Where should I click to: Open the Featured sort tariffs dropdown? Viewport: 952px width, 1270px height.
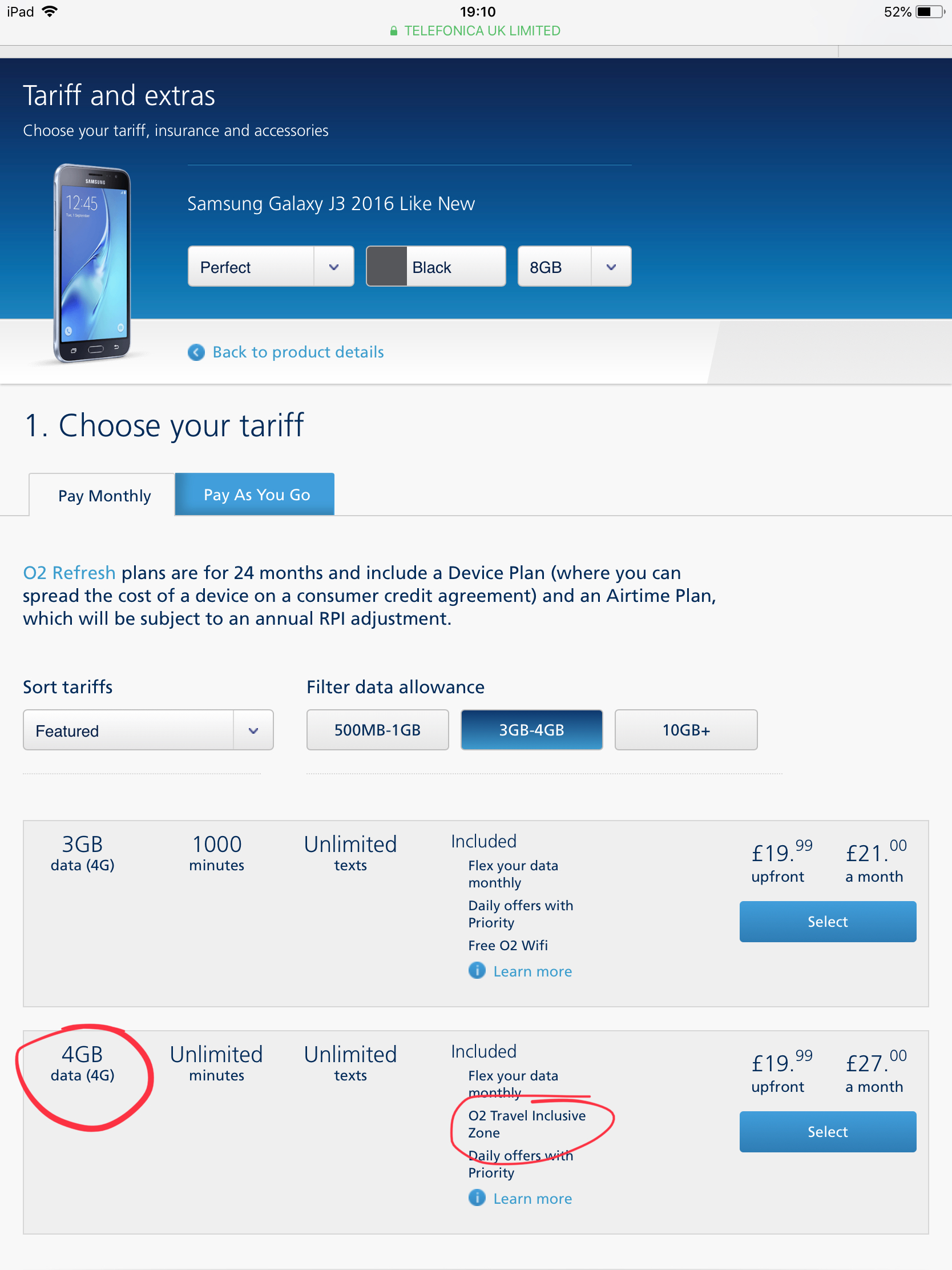click(x=147, y=730)
